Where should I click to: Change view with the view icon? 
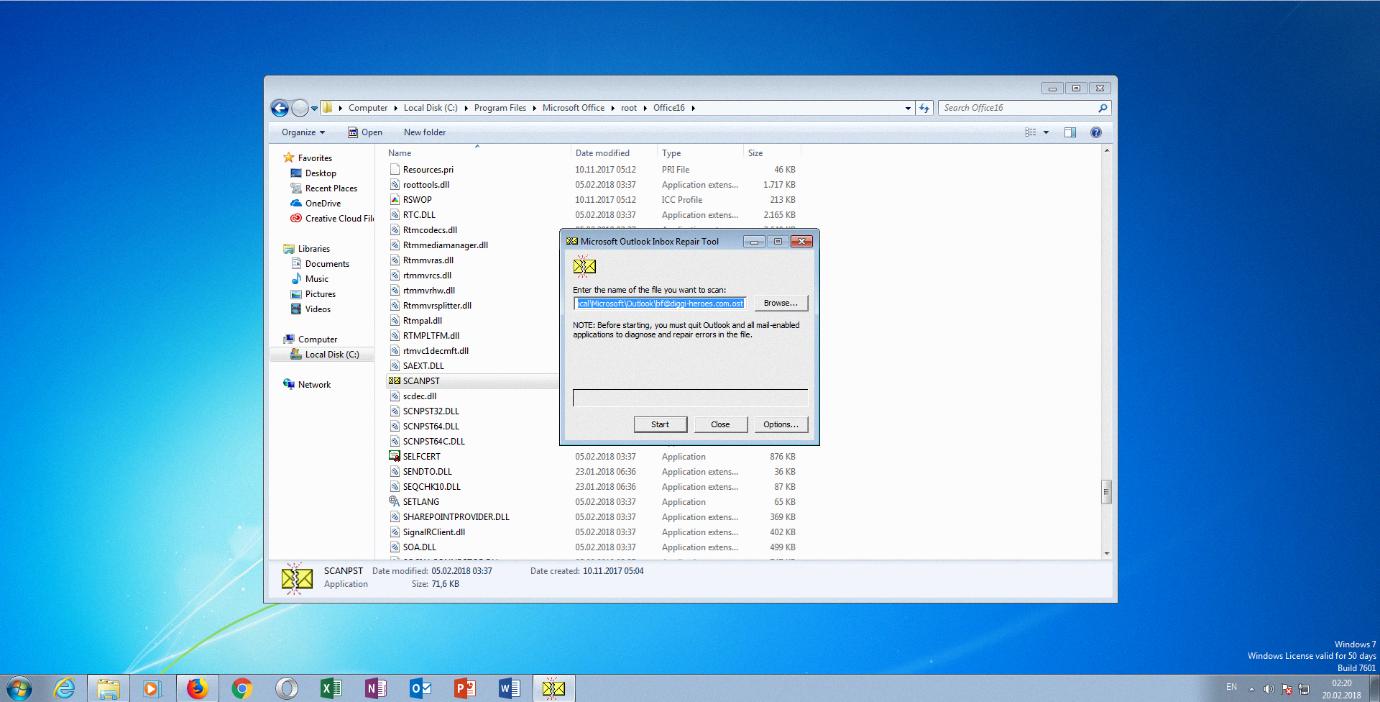pos(1030,132)
